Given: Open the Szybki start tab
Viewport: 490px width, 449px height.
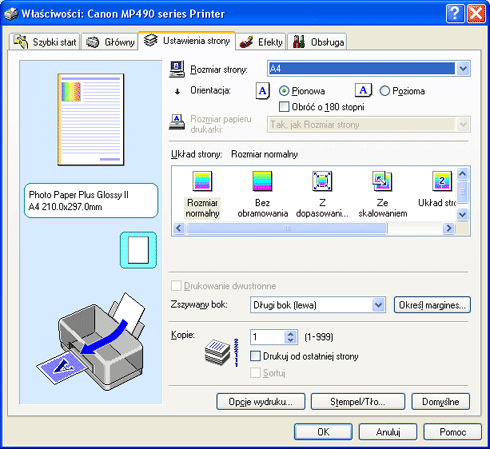Looking at the screenshot, I should (45, 42).
